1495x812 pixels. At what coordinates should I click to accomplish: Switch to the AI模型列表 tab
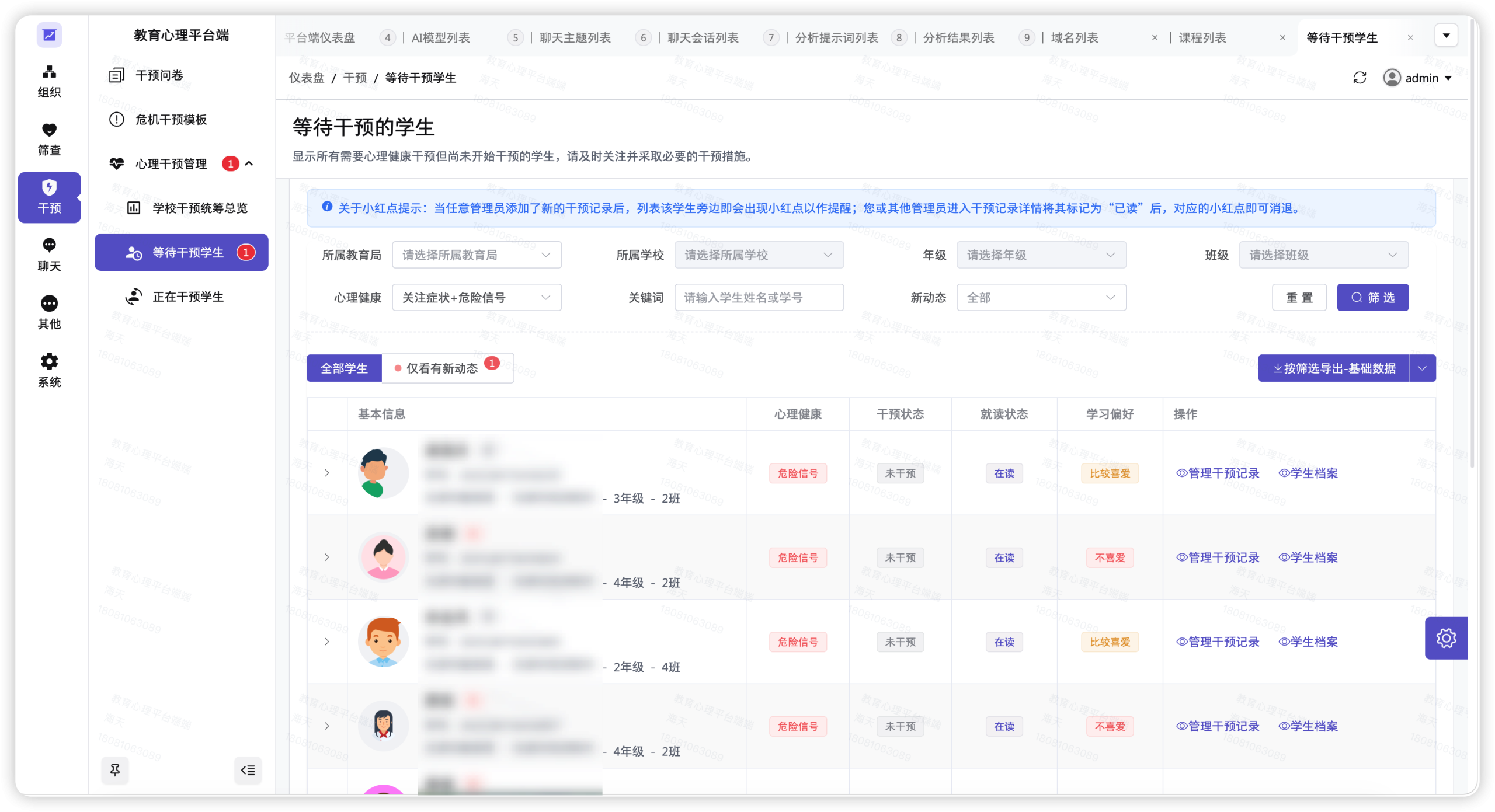coord(440,38)
